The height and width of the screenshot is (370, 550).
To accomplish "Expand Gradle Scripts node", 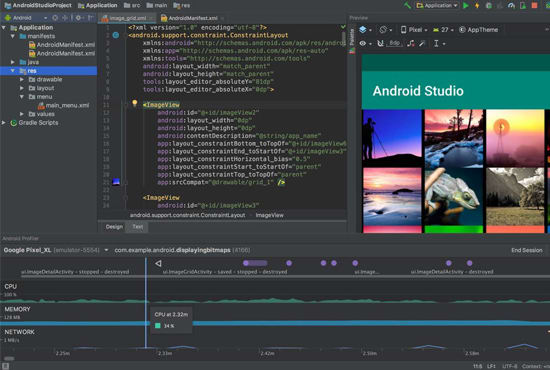I will [x=4, y=122].
